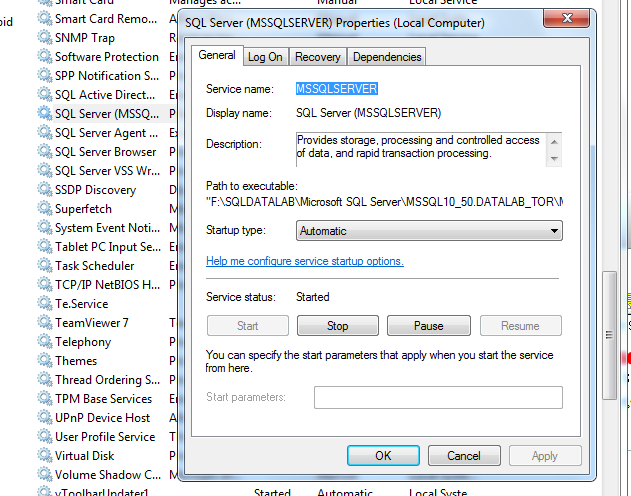
Task: Stop the SQL Server service
Action: point(338,325)
